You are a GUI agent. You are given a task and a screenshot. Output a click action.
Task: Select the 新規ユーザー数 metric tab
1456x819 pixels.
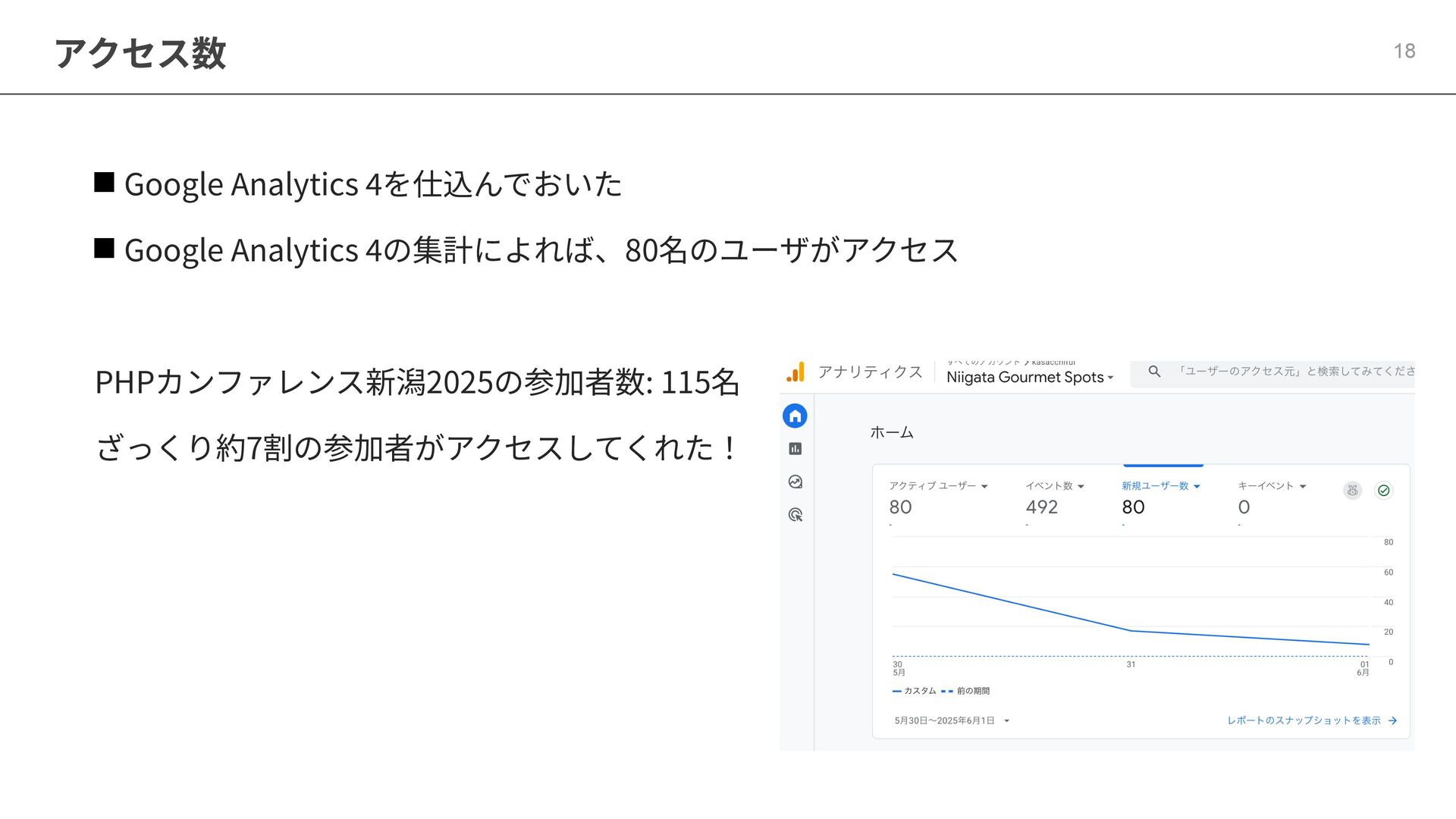[1161, 497]
